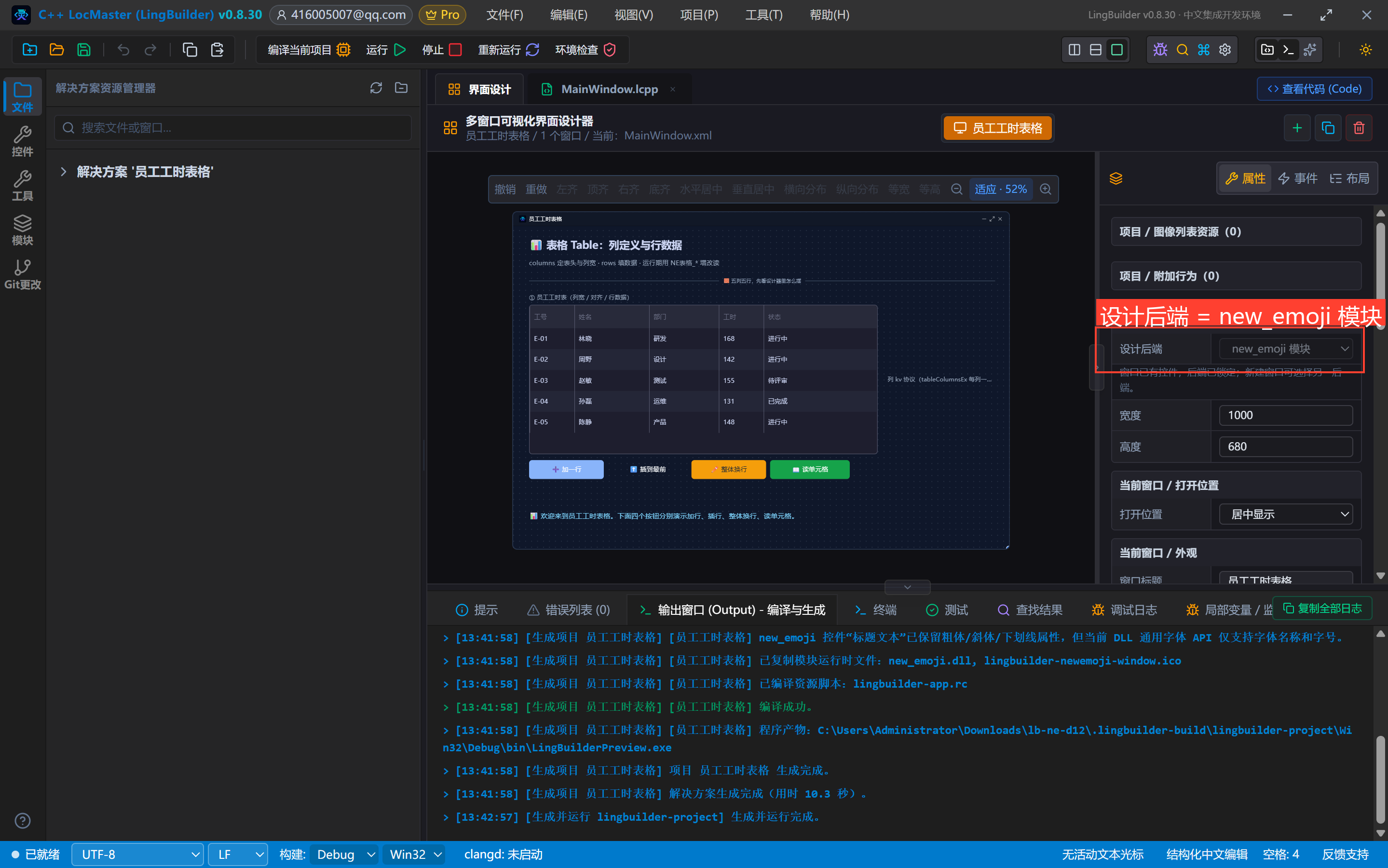Open settings gear in top toolbar
Screen dimensions: 1388x868
[1225, 50]
